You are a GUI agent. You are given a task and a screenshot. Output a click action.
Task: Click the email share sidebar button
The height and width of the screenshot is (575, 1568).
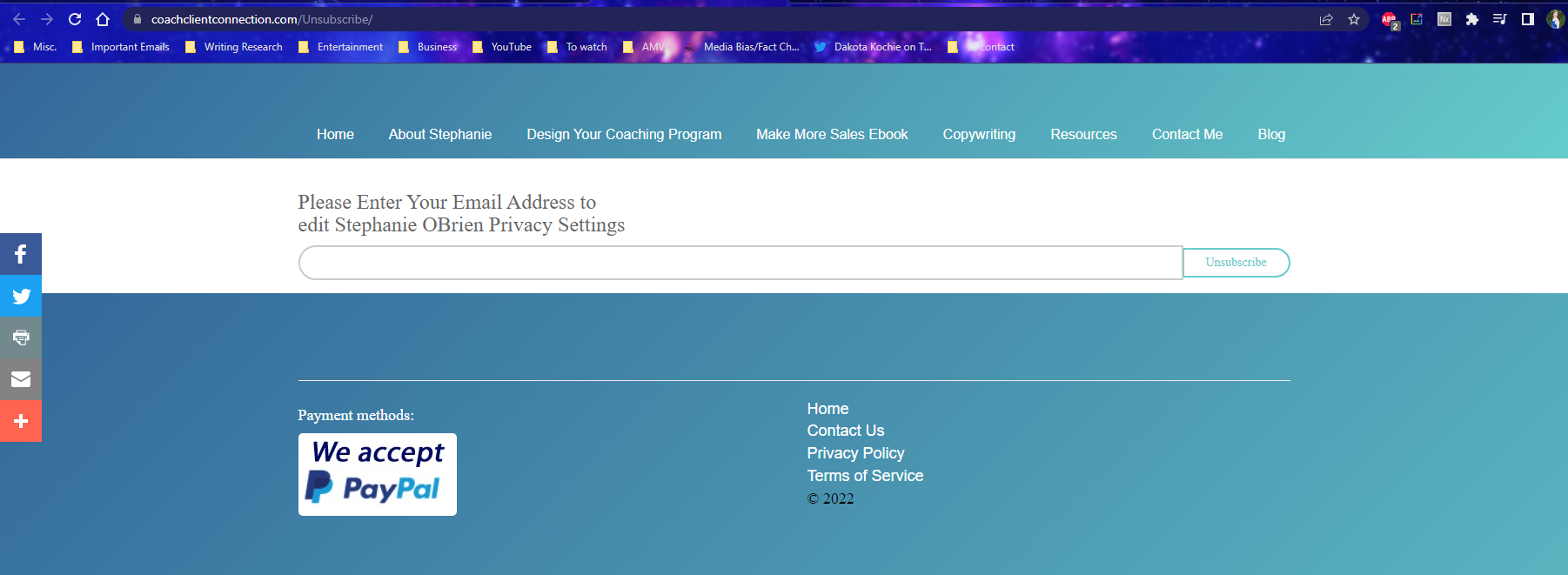point(21,379)
